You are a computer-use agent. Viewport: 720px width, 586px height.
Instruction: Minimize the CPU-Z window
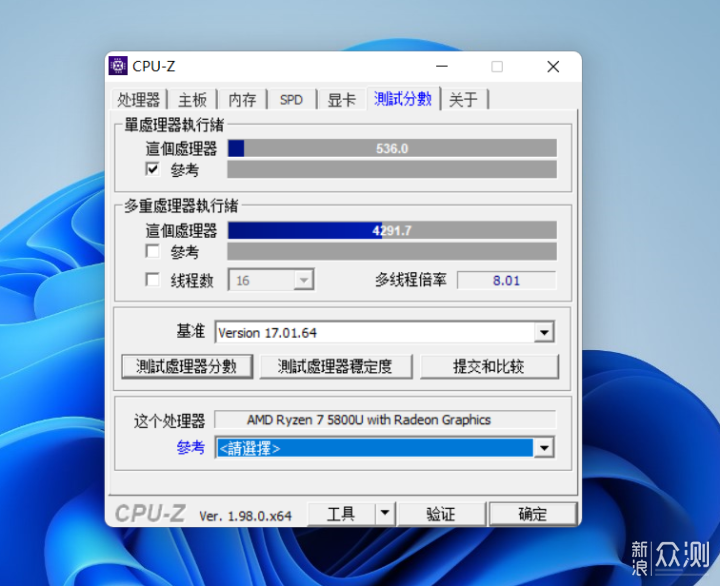pos(442,67)
